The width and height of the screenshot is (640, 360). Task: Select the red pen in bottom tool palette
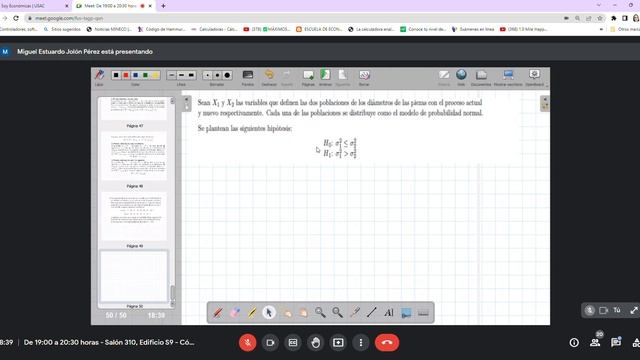[218, 313]
